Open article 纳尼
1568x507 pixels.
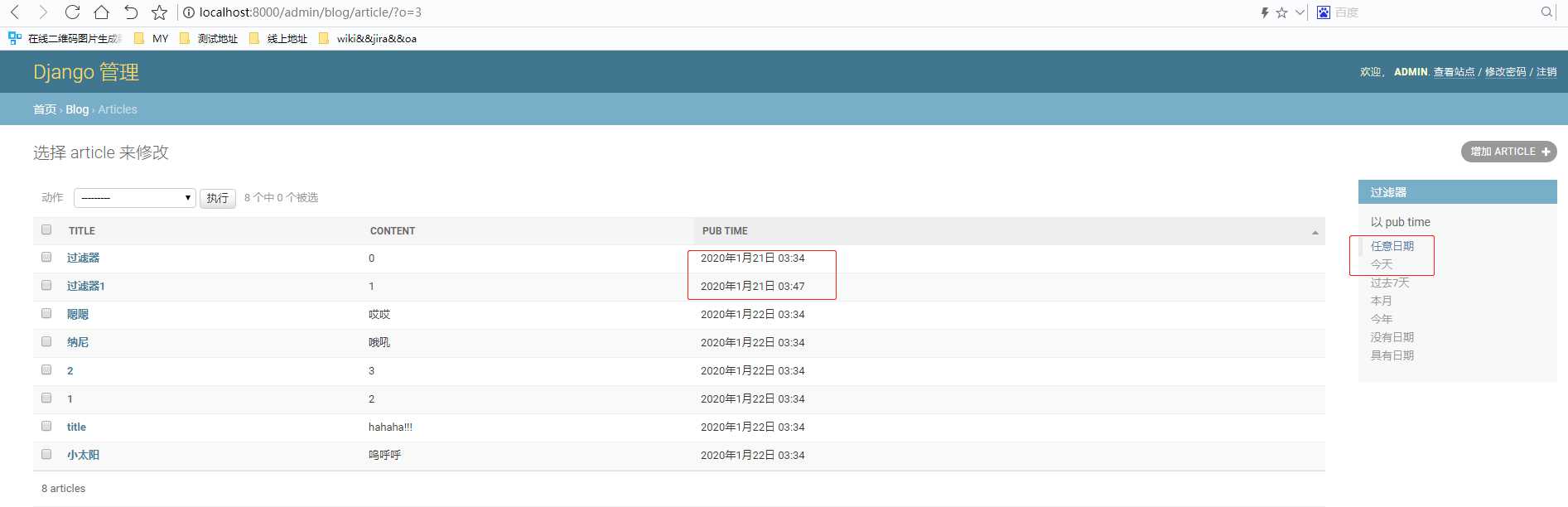(78, 342)
